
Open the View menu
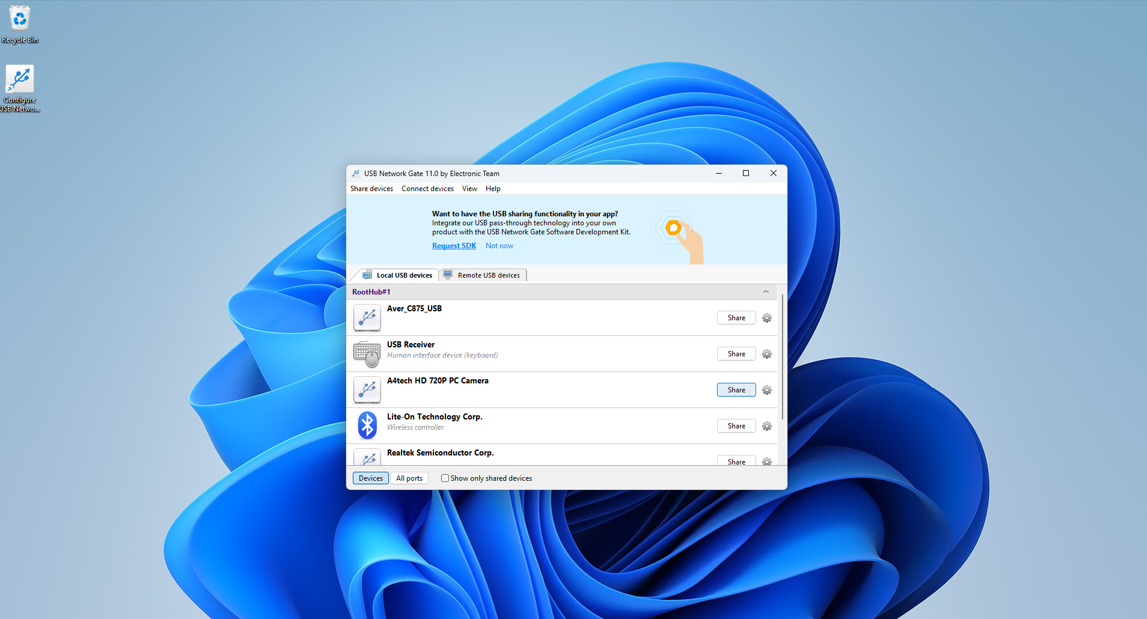click(470, 189)
